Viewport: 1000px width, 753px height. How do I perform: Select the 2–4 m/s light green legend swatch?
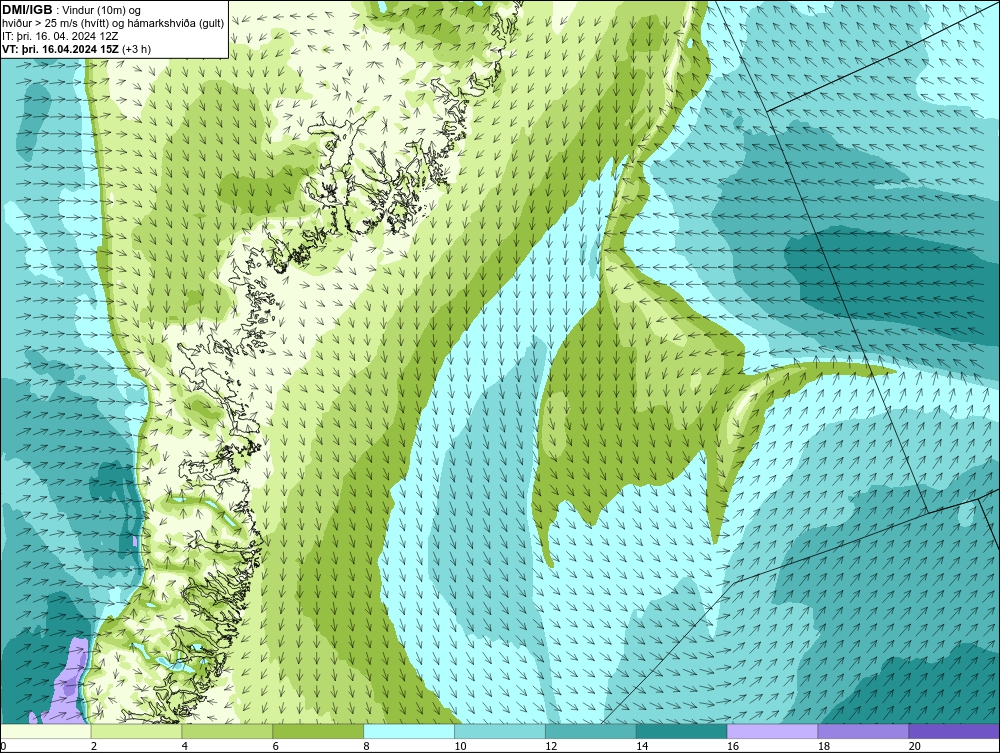point(136,731)
